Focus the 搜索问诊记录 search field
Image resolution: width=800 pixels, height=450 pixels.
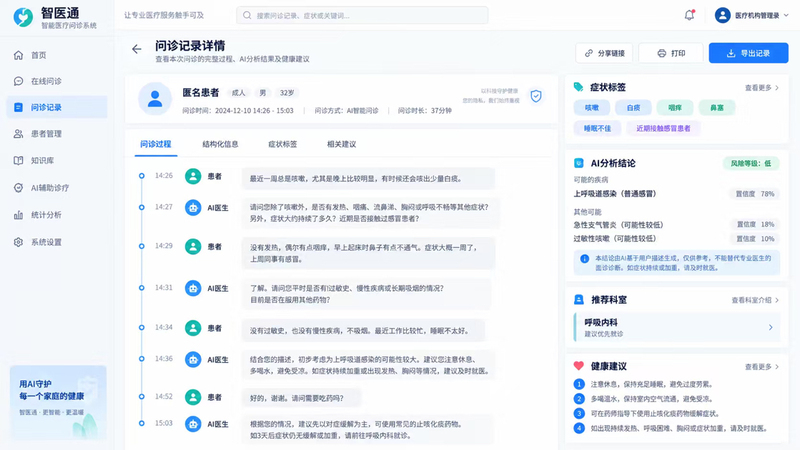click(x=362, y=15)
